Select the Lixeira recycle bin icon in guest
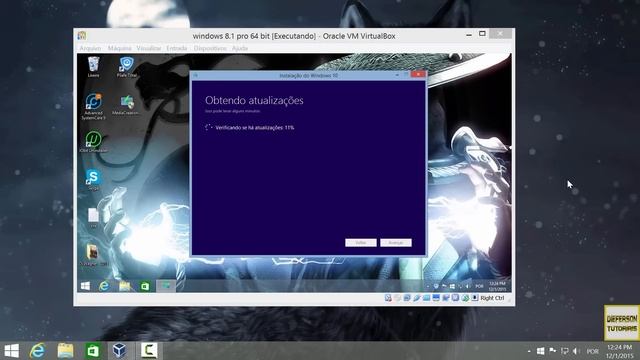This screenshot has width=640, height=360. 93,67
